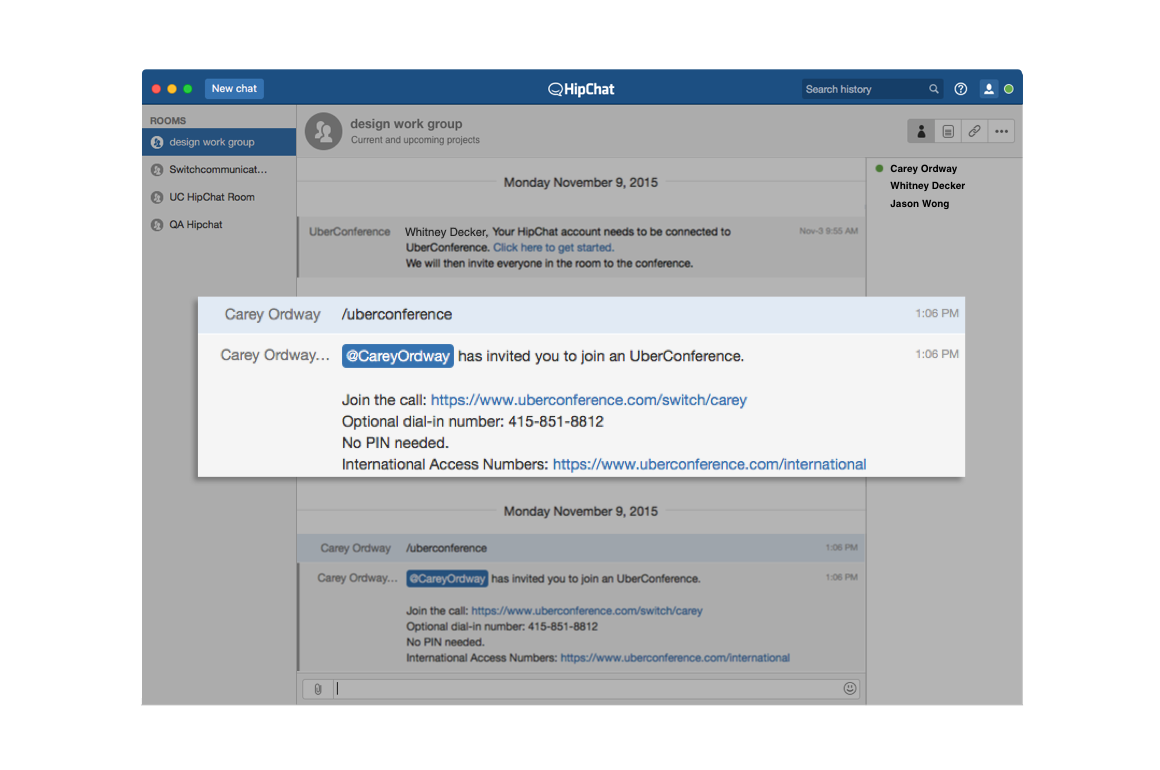The image size is (1160, 770).
Task: Open the switch/carey link in chat history
Action: [x=587, y=611]
